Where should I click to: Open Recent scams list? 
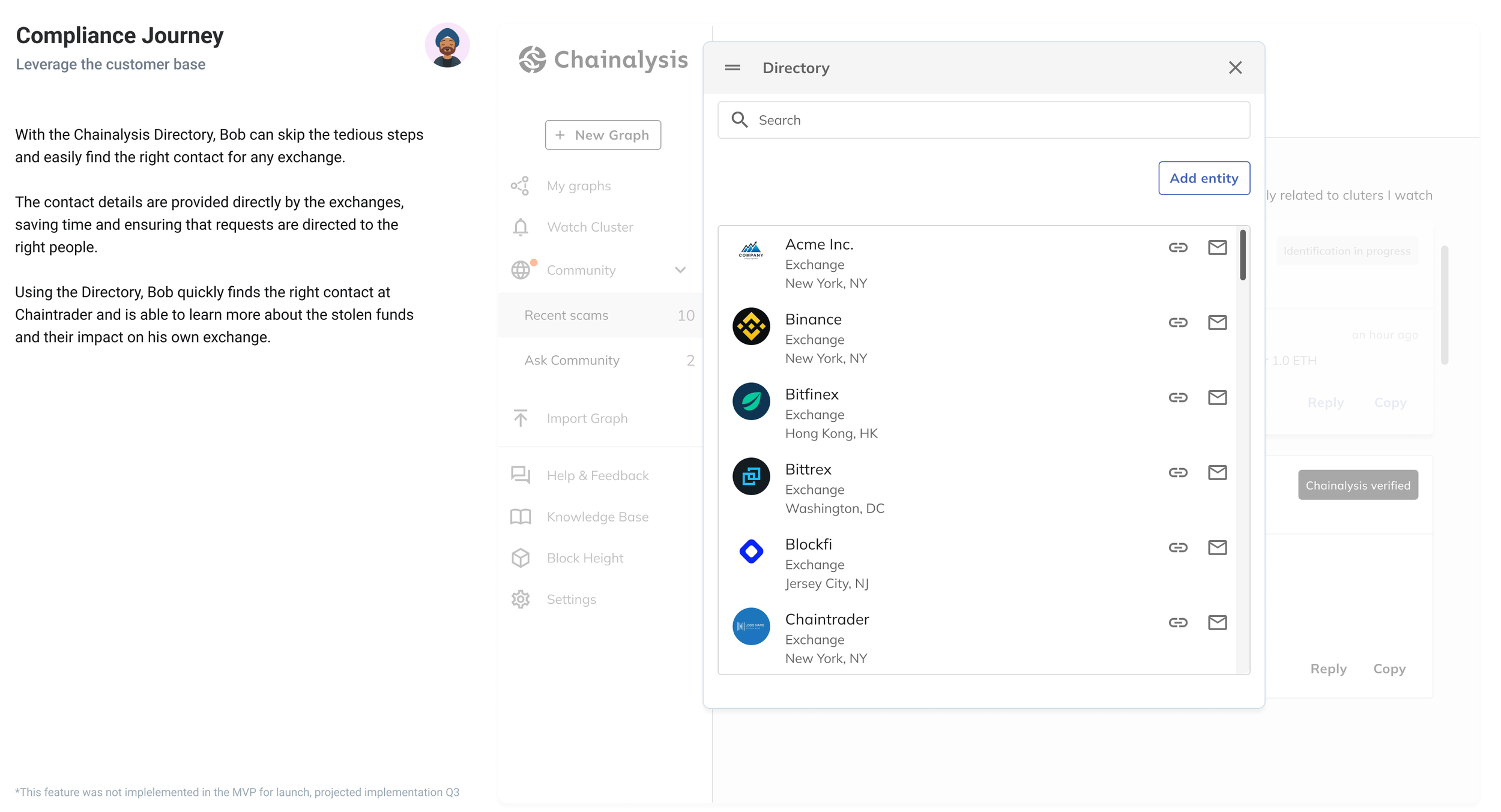[x=600, y=315]
